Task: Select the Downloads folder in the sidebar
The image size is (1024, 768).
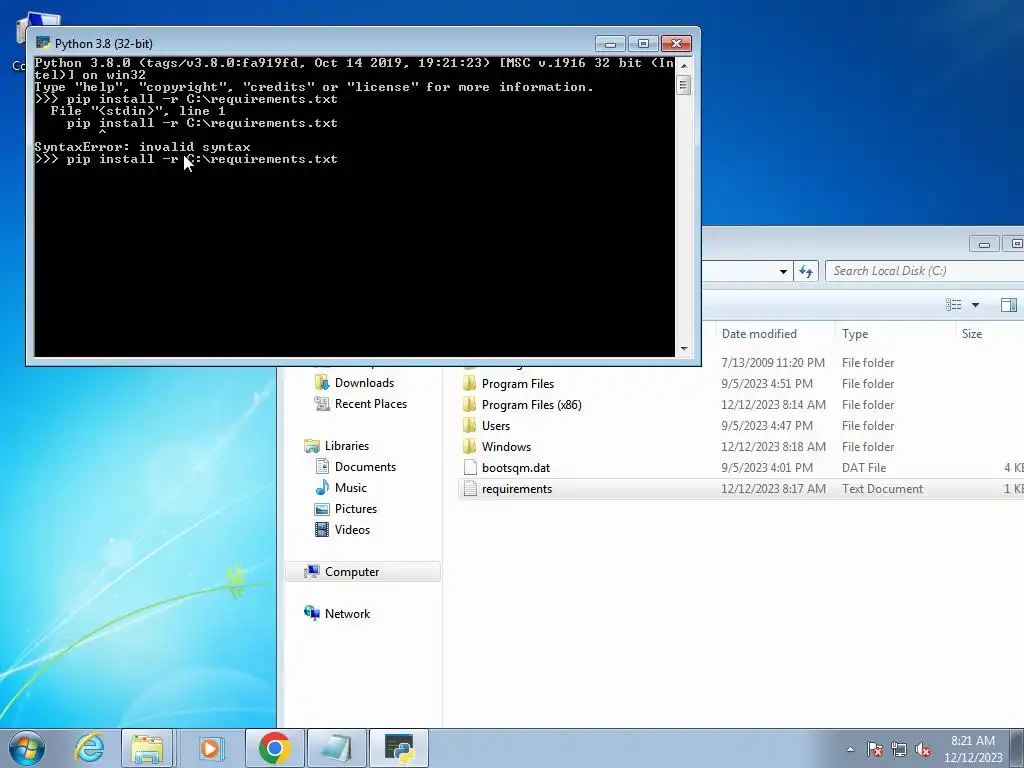Action: coord(364,383)
